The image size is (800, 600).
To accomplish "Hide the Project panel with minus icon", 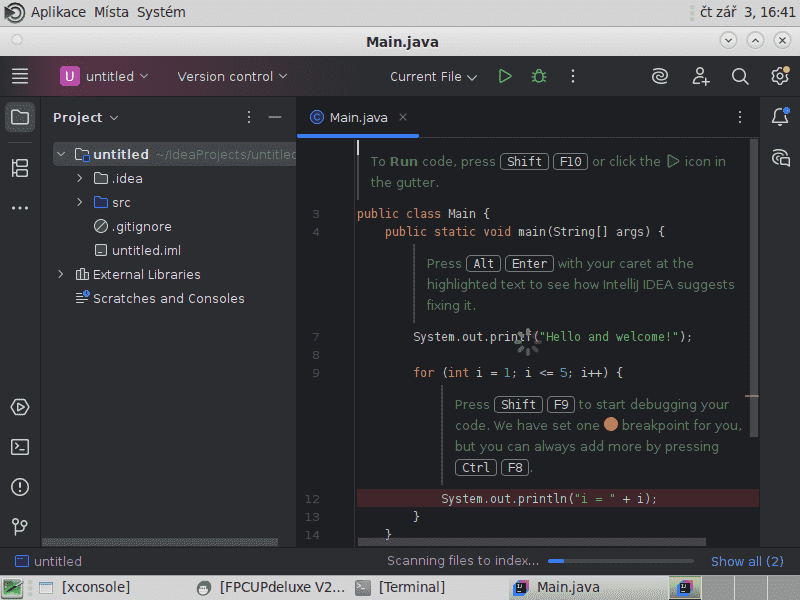I will coord(275,117).
